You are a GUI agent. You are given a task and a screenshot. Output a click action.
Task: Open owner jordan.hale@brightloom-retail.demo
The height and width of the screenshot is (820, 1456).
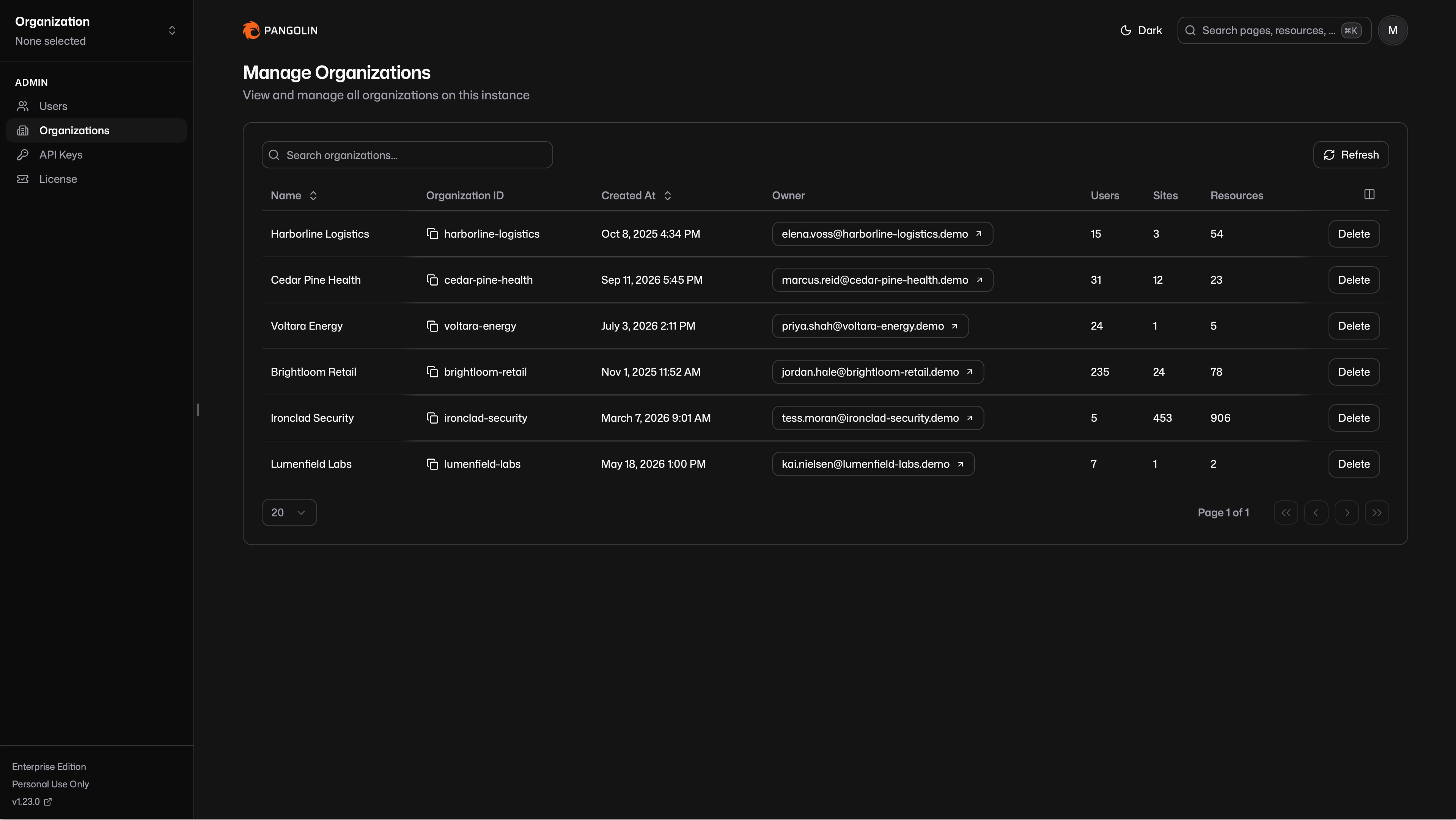click(878, 372)
